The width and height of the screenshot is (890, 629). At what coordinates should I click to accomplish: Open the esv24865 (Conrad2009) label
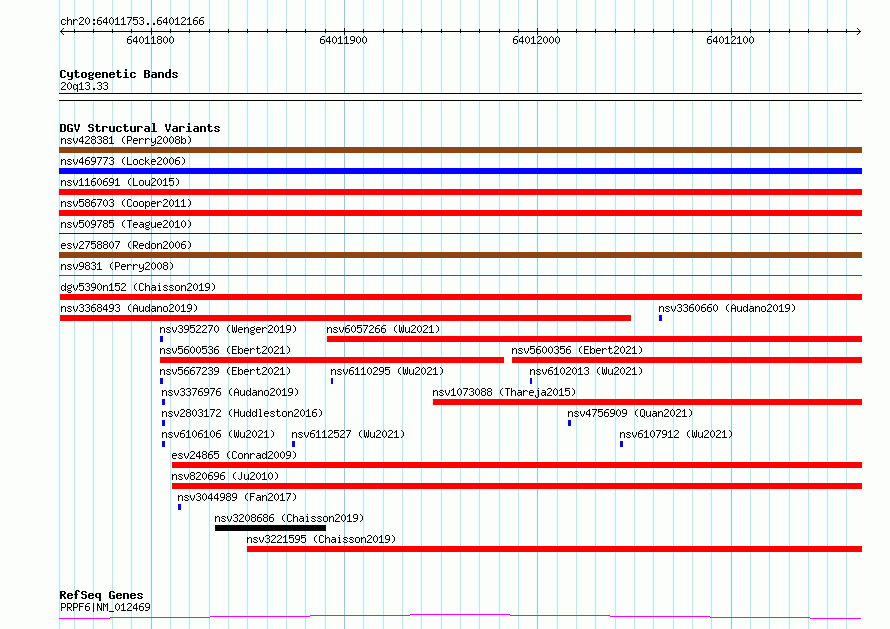pos(234,455)
